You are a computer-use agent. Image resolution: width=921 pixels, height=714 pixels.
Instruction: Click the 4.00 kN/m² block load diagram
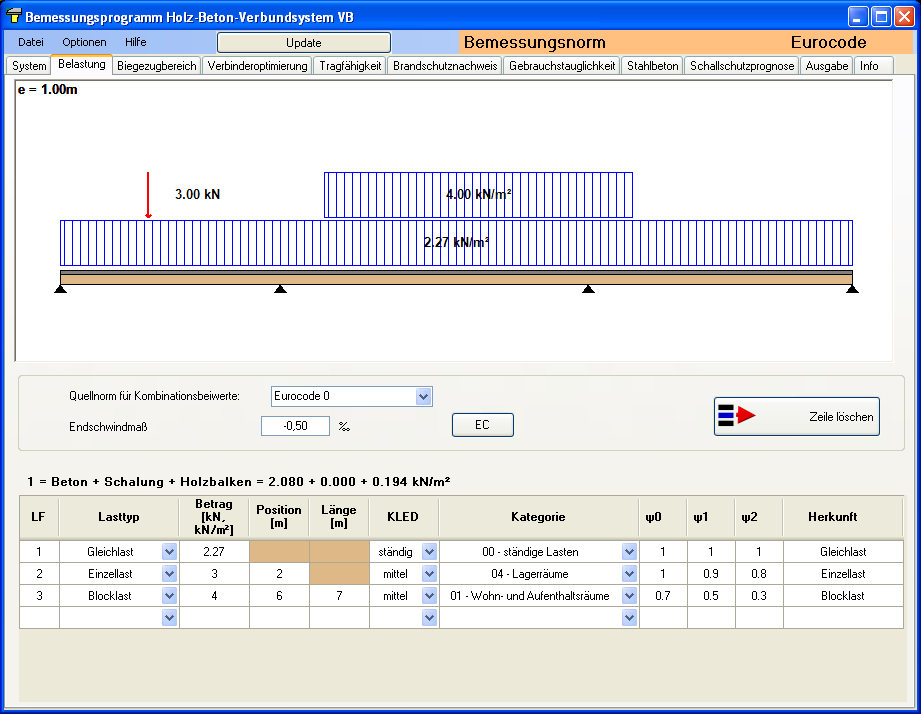click(x=478, y=194)
